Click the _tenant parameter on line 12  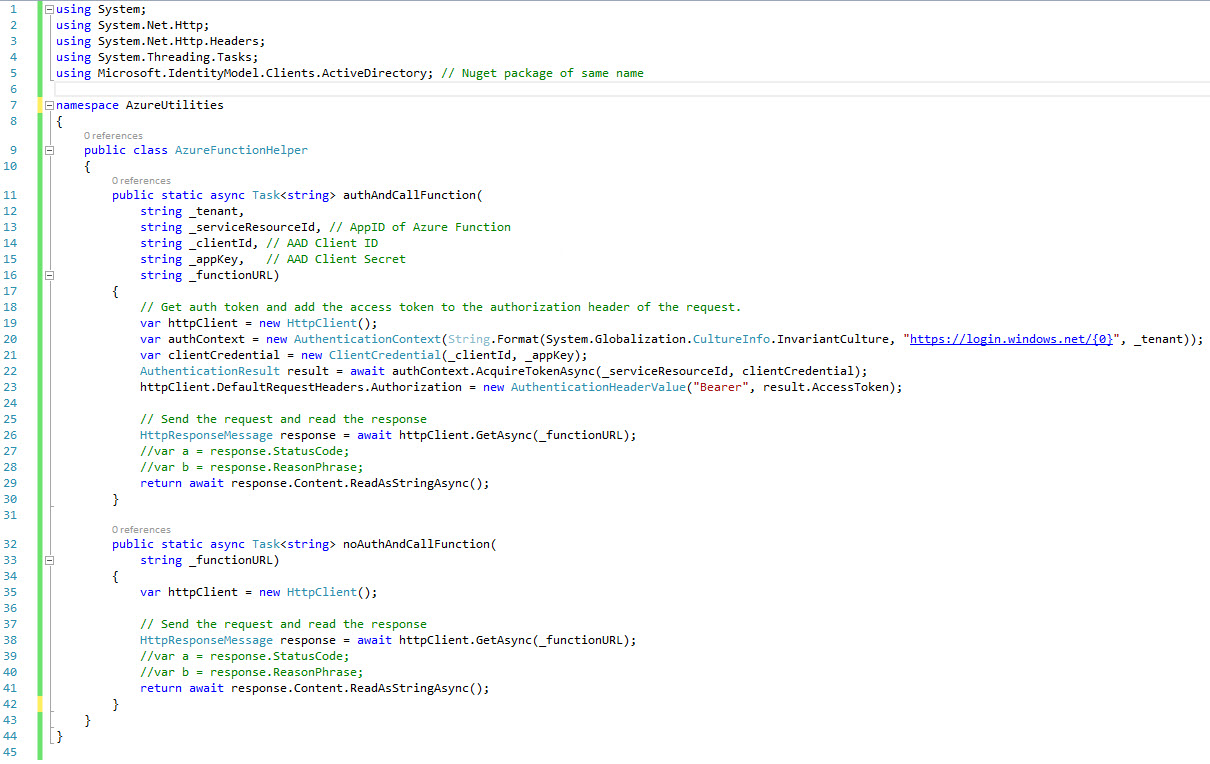(x=213, y=211)
